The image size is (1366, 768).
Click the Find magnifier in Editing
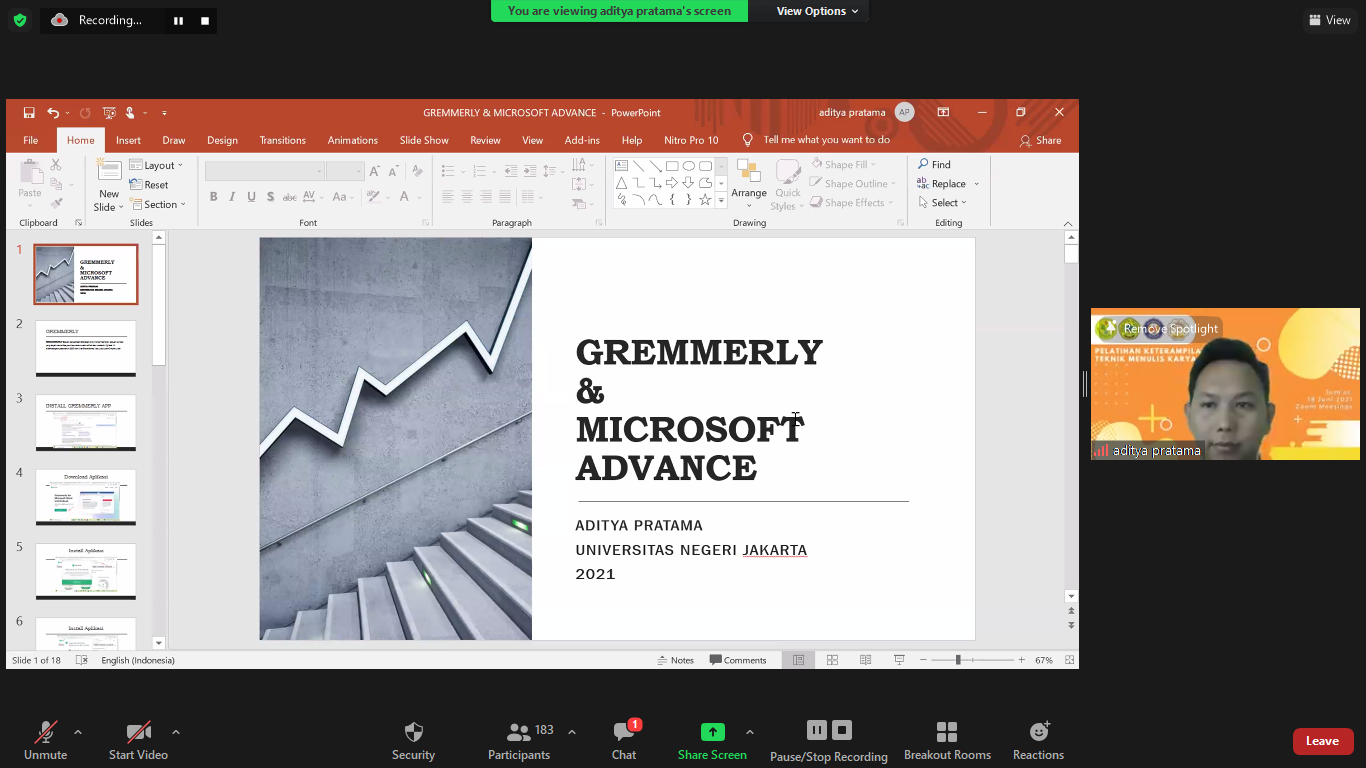(x=924, y=164)
